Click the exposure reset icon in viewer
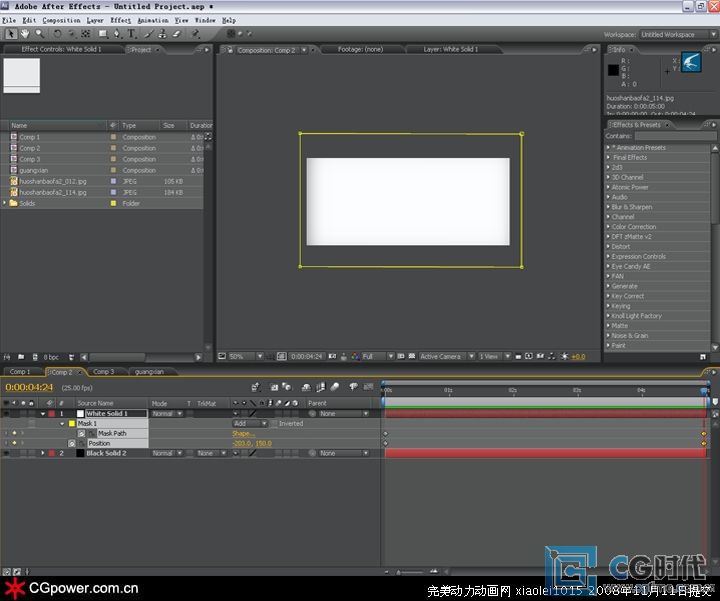720x601 pixels. coord(564,356)
